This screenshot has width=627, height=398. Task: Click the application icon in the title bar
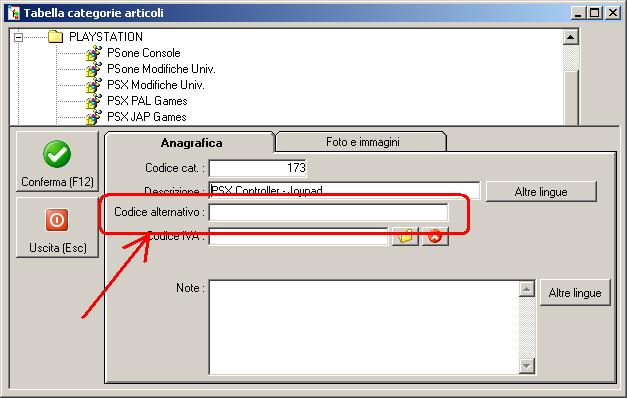point(14,13)
